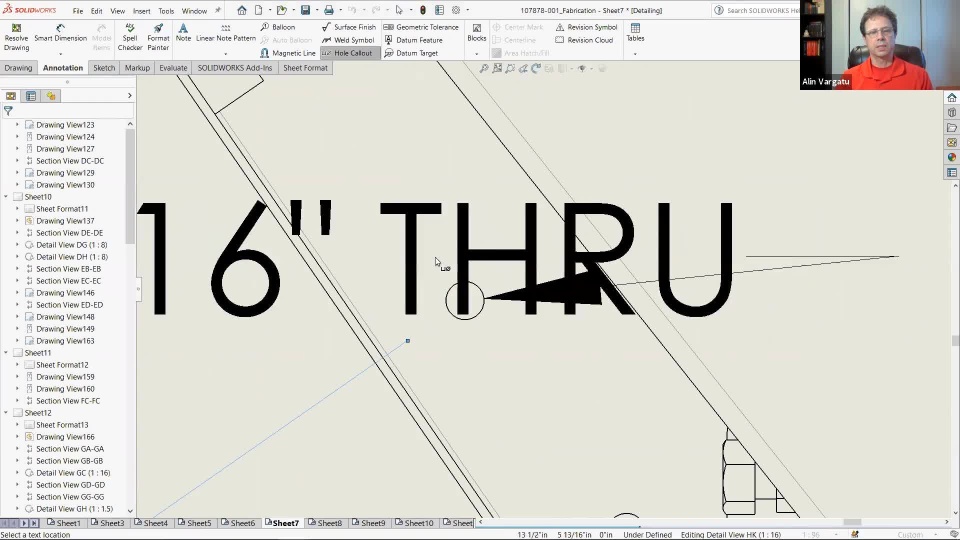Add a Revision Cloud
The image size is (960, 540).
coord(583,40)
